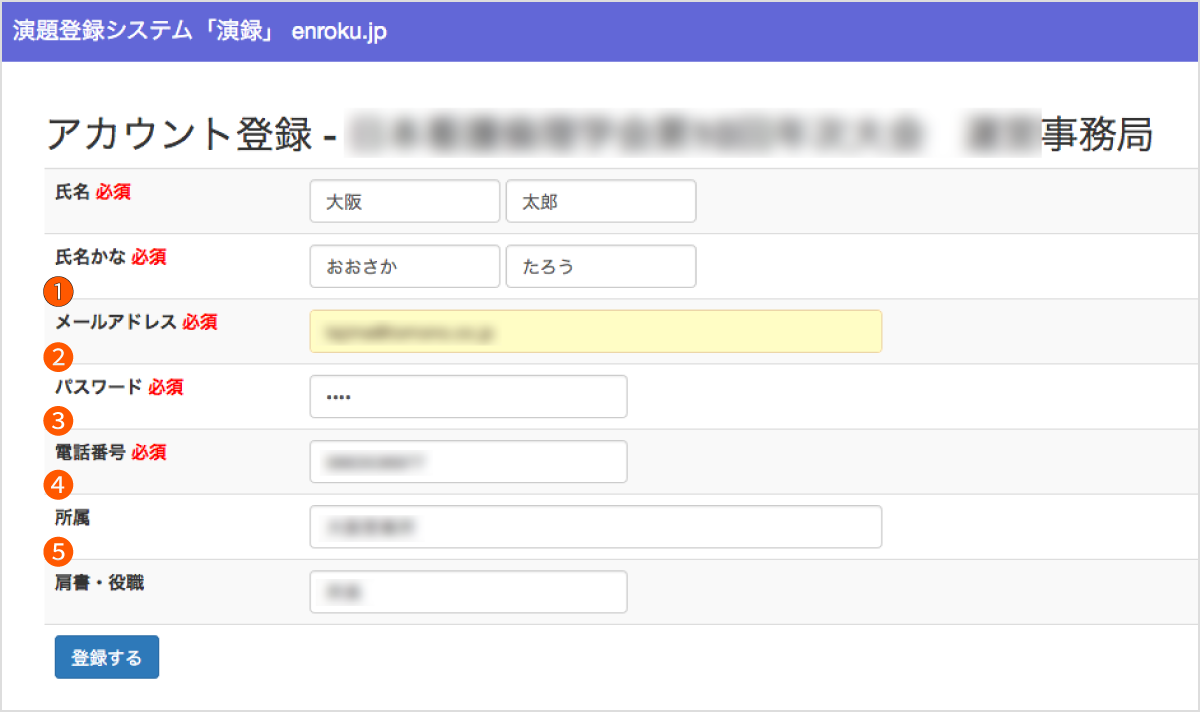
Task: Click the メールアドレス field label
Action: coord(116,322)
